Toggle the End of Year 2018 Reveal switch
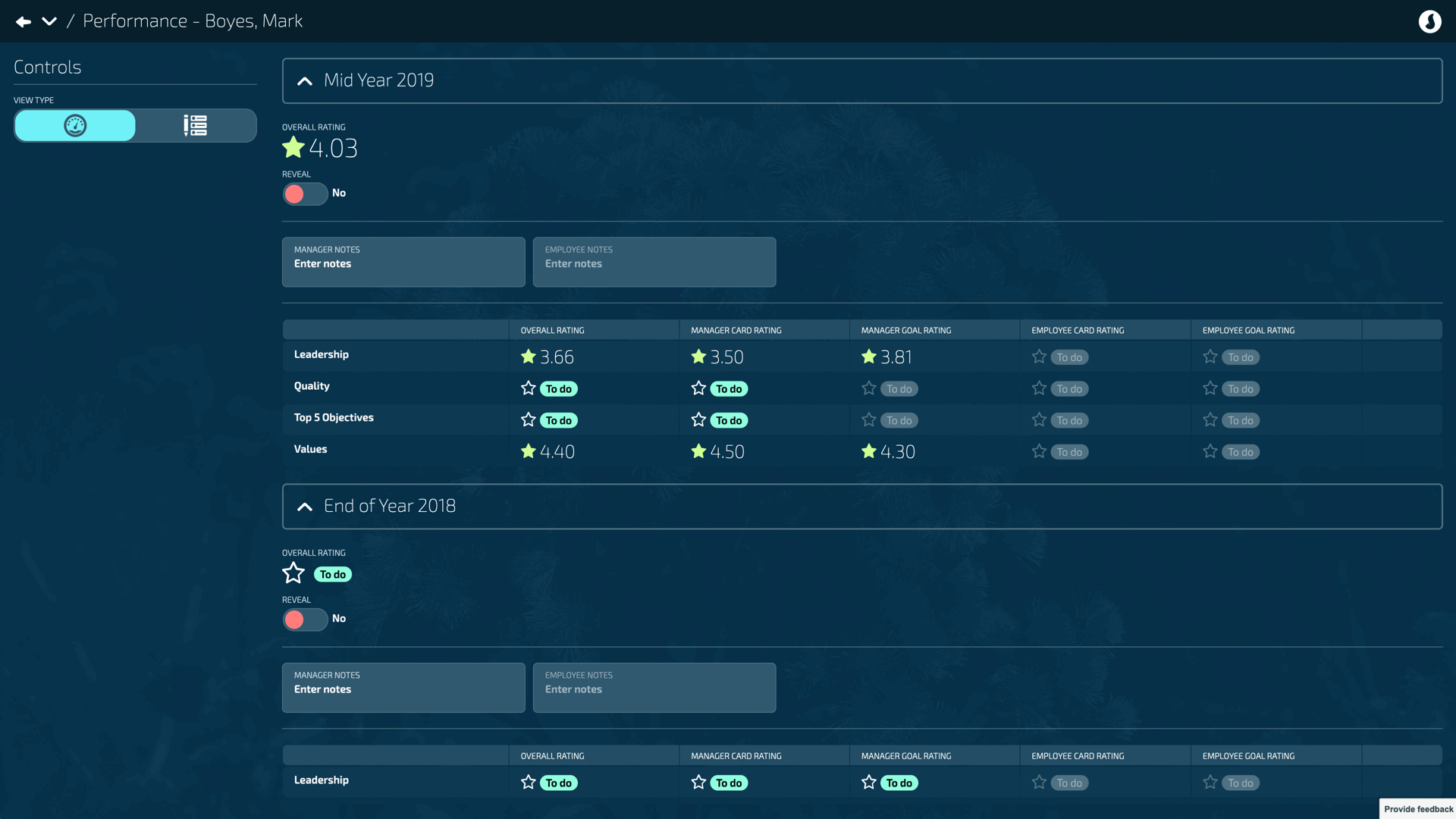Viewport: 1456px width, 819px height. tap(305, 620)
